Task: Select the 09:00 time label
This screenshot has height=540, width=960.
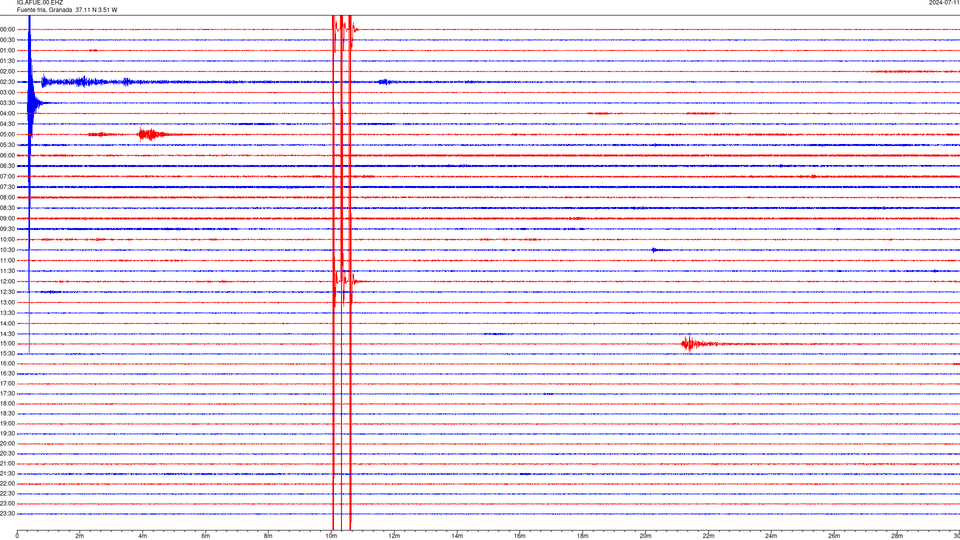Action: tap(7, 219)
